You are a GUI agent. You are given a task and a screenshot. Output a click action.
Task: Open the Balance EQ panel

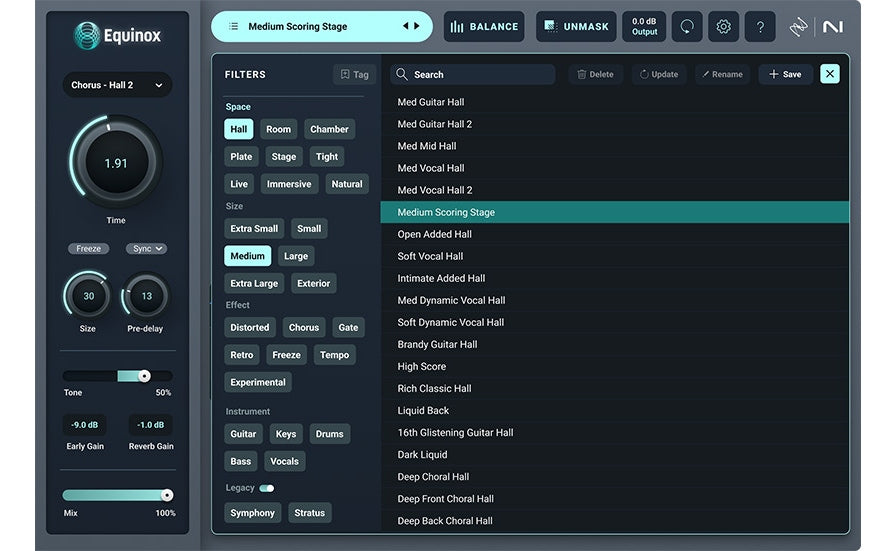pyautogui.click(x=484, y=26)
